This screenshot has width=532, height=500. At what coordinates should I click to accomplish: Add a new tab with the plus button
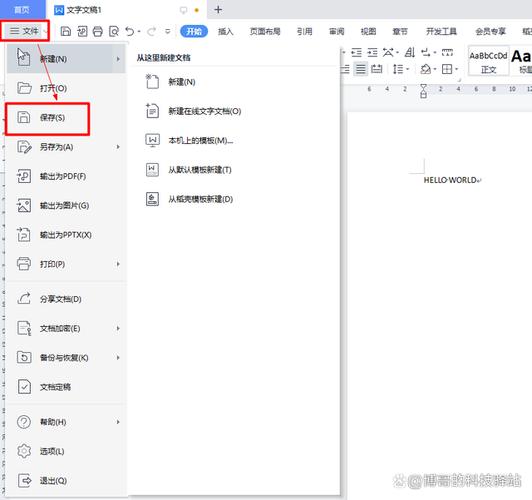(x=218, y=10)
